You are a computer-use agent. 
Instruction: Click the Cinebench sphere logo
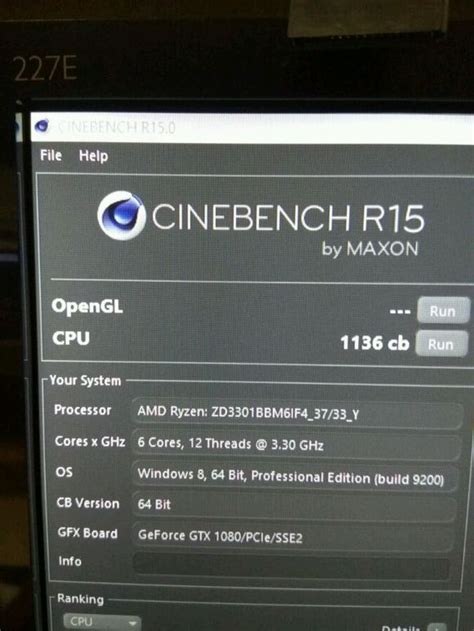tap(122, 216)
